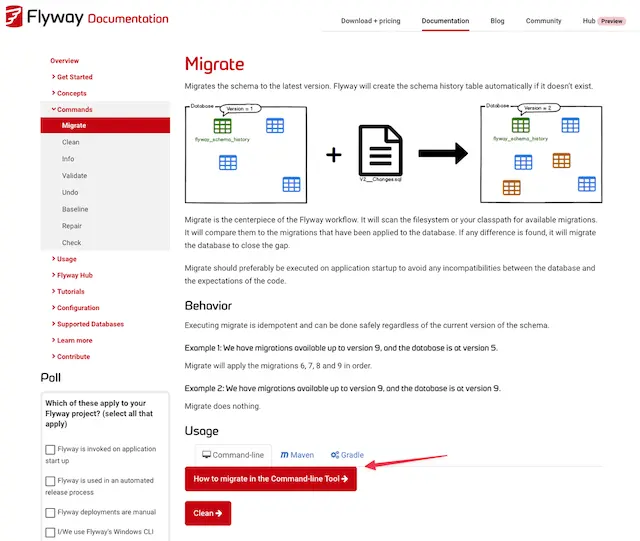
Task: Click the V2__Changes.sql file icon in diagram
Action: [x=380, y=152]
